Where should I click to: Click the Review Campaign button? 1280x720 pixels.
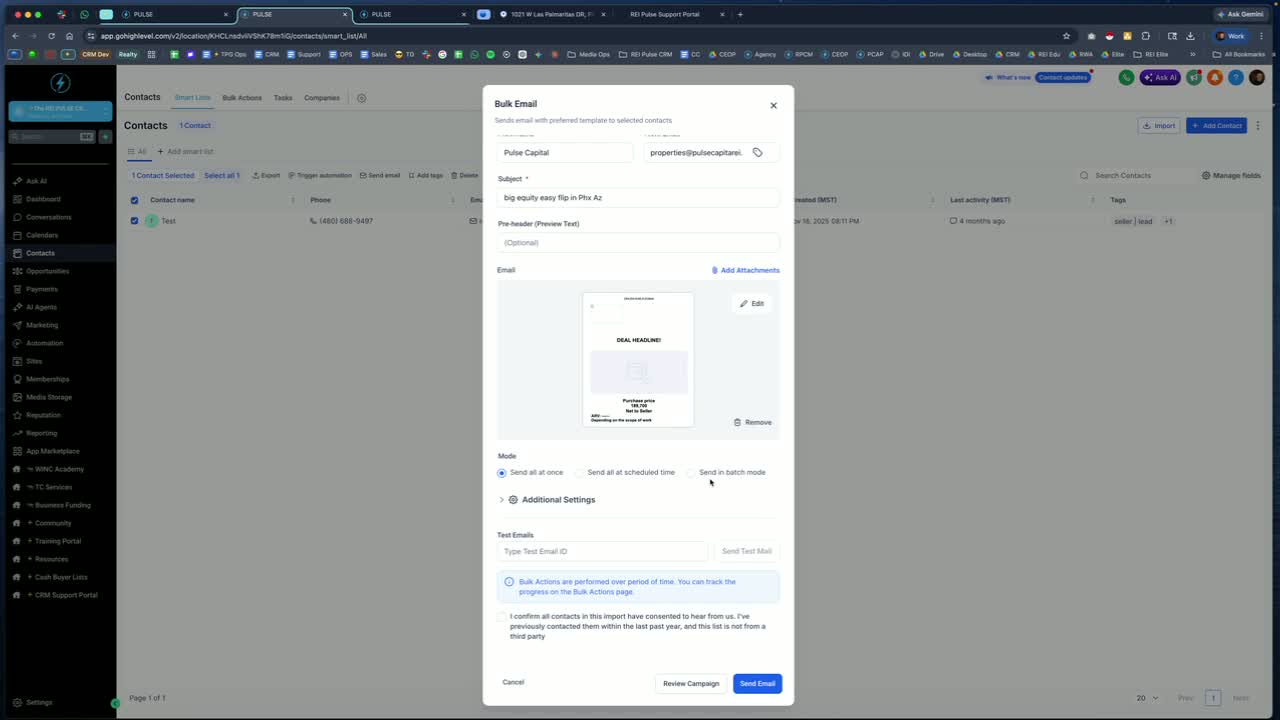(x=691, y=684)
